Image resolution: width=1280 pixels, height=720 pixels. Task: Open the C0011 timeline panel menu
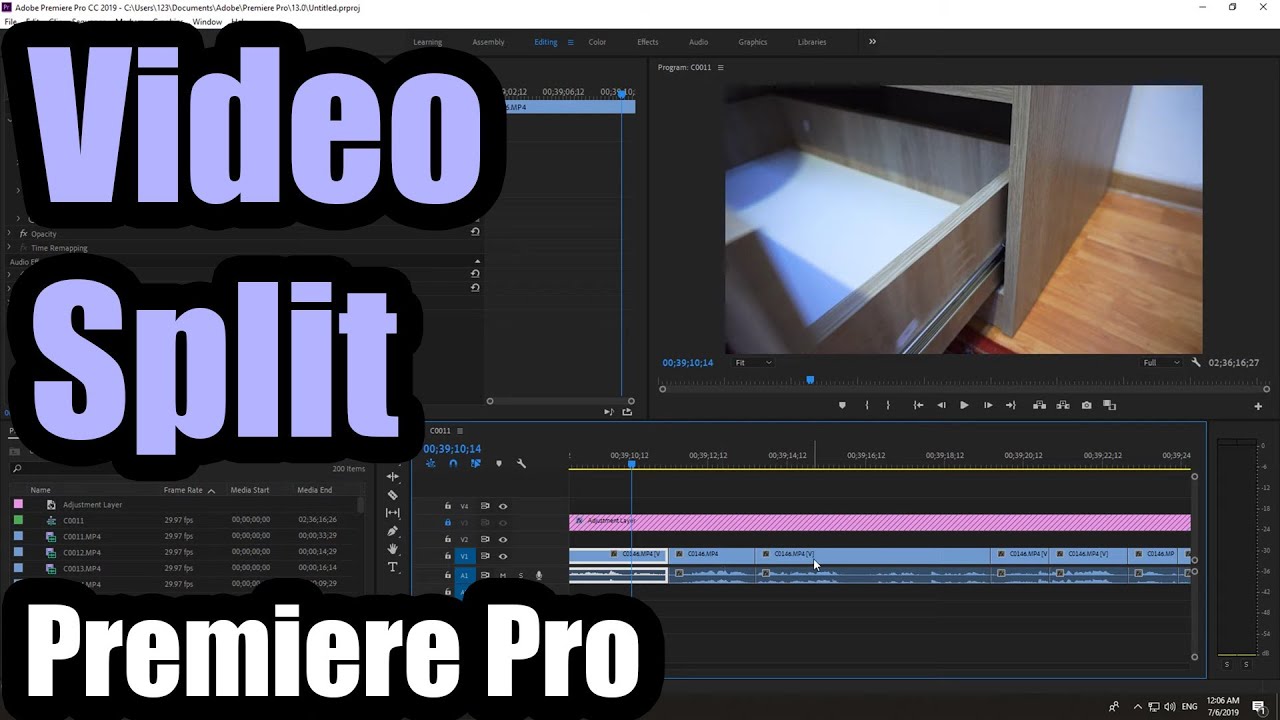point(460,431)
